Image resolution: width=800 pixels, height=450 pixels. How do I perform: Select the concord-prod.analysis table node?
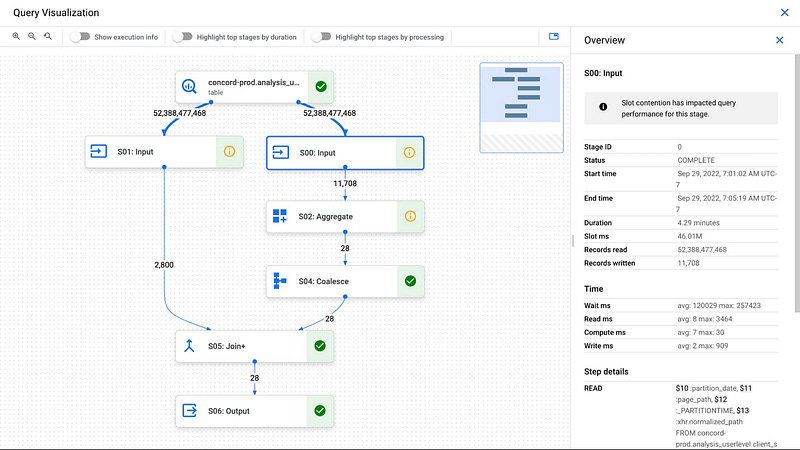pyautogui.click(x=255, y=87)
